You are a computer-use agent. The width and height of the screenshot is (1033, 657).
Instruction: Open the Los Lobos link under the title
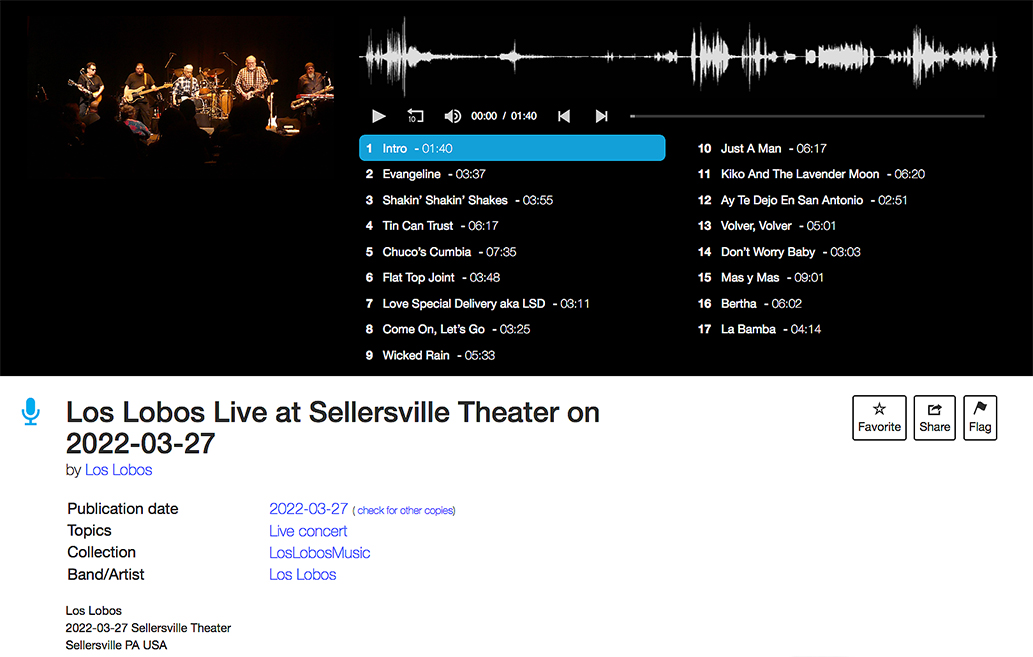coord(119,470)
